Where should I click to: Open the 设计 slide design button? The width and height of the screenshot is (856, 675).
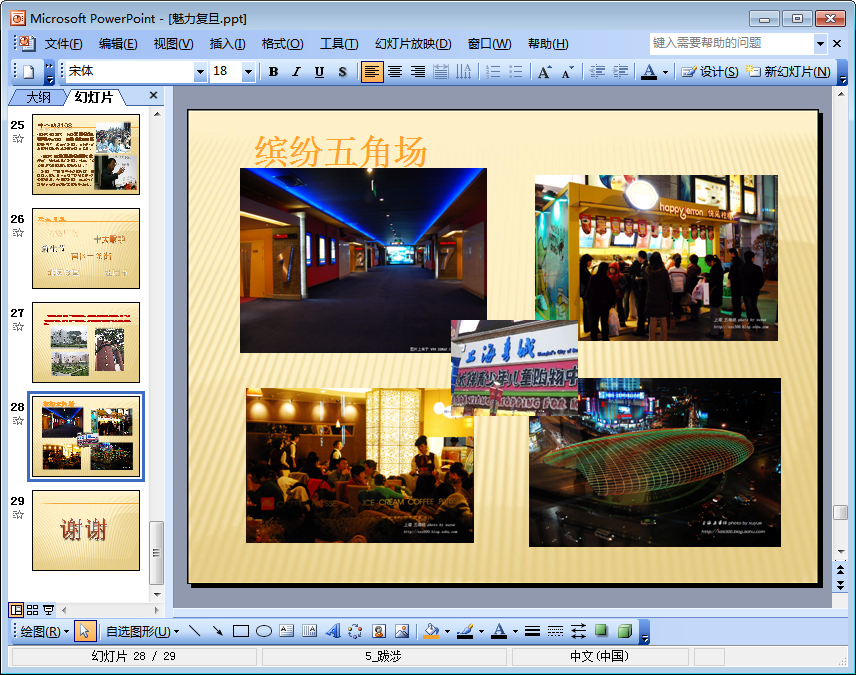click(x=710, y=72)
